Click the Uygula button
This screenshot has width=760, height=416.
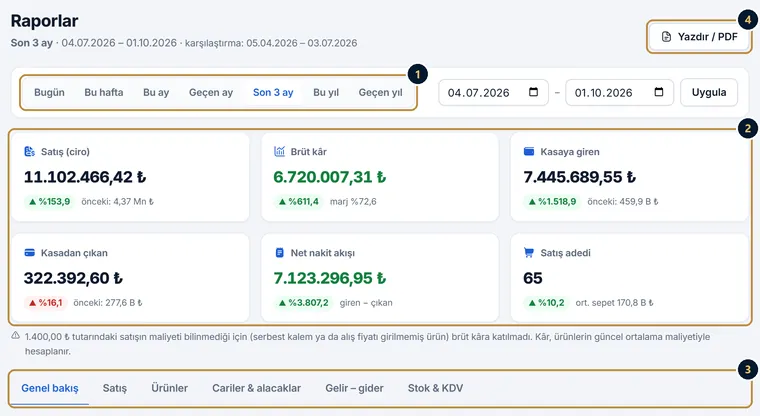(709, 93)
